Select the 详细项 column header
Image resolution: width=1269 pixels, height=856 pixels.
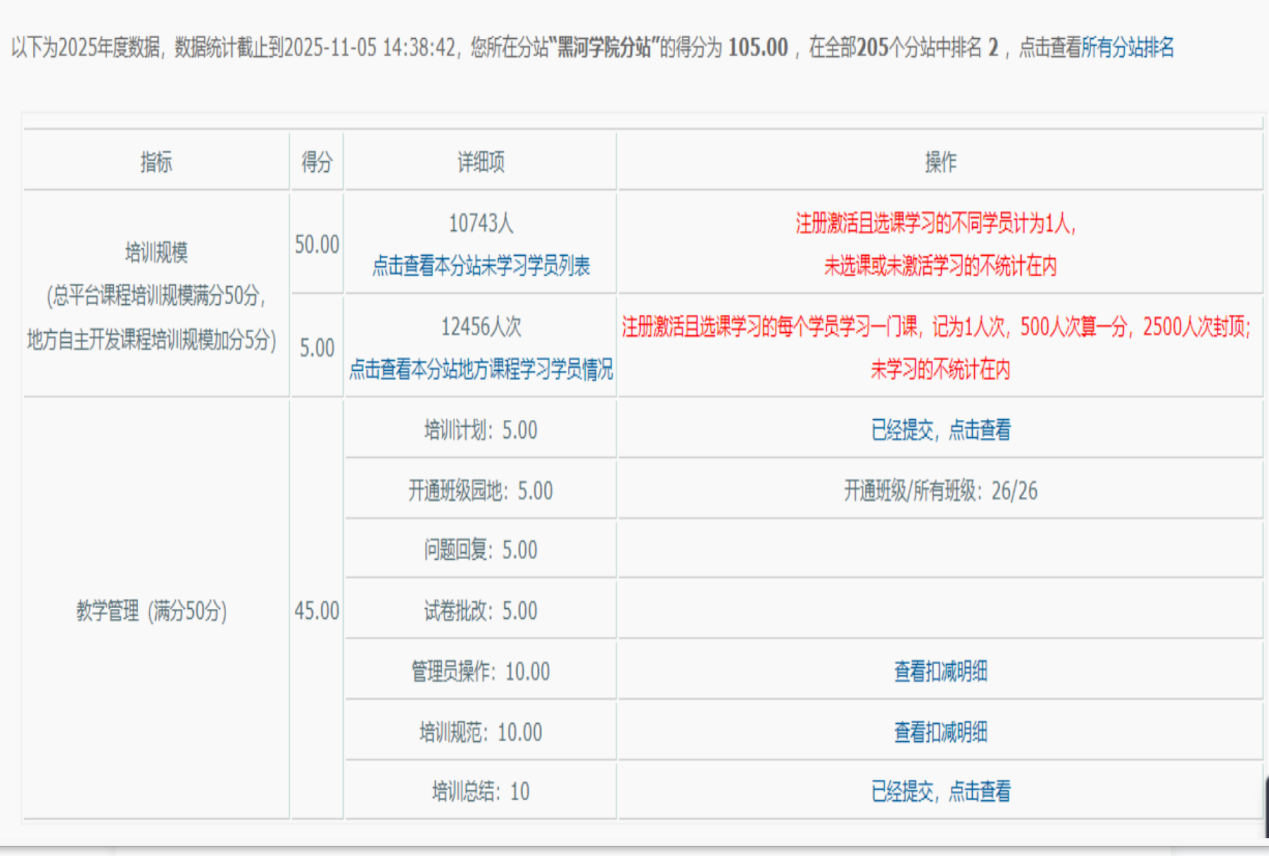coord(481,163)
